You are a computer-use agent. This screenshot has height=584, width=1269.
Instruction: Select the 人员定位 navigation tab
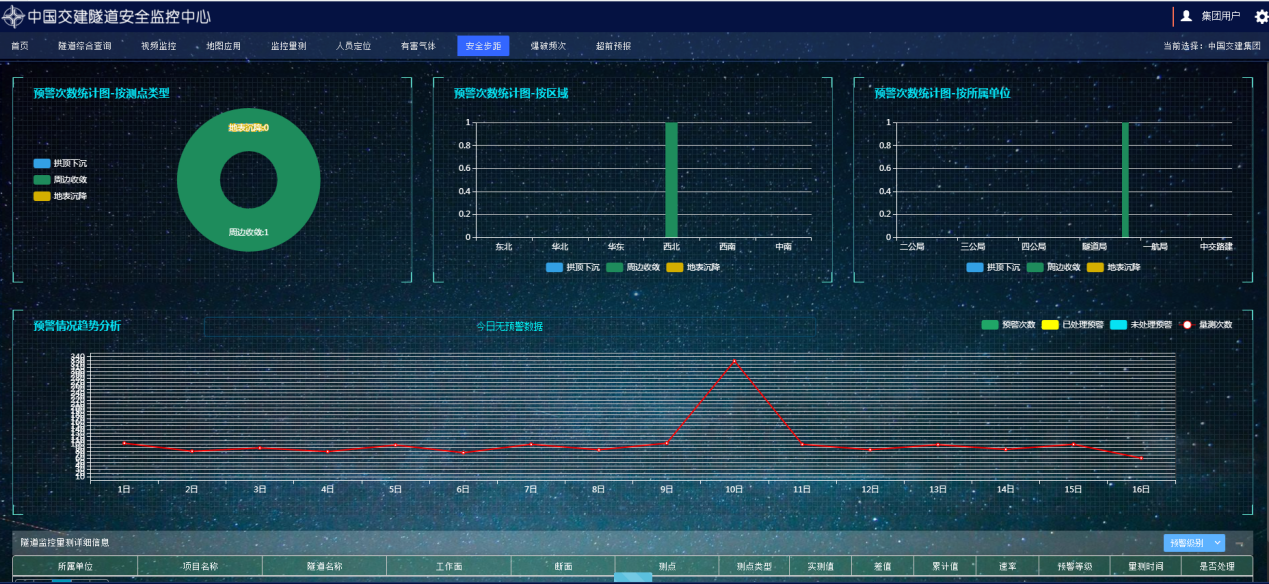[353, 46]
